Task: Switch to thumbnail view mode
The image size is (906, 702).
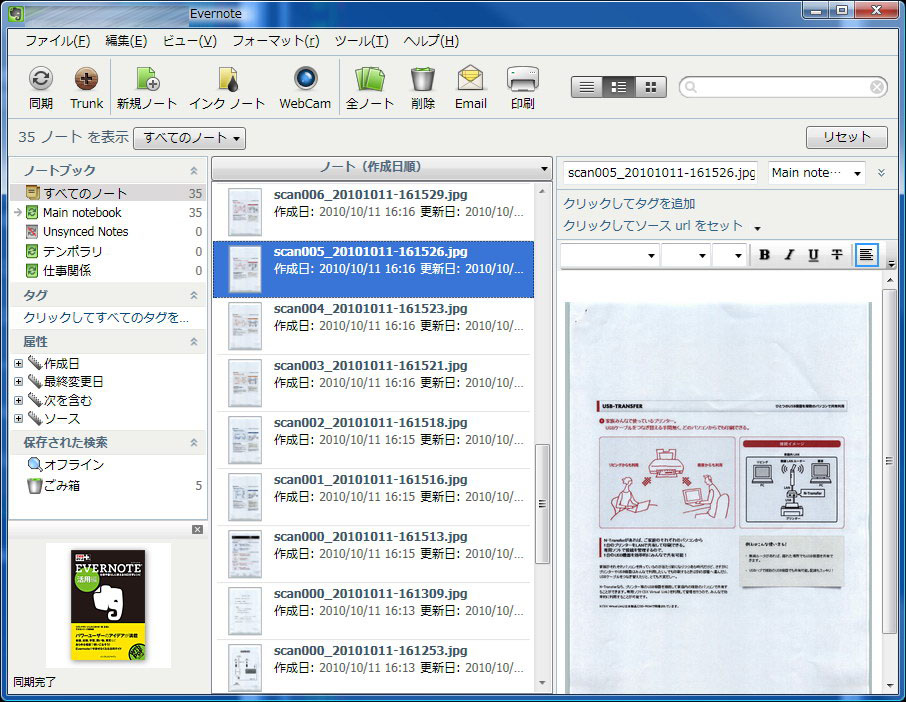Action: [x=652, y=86]
